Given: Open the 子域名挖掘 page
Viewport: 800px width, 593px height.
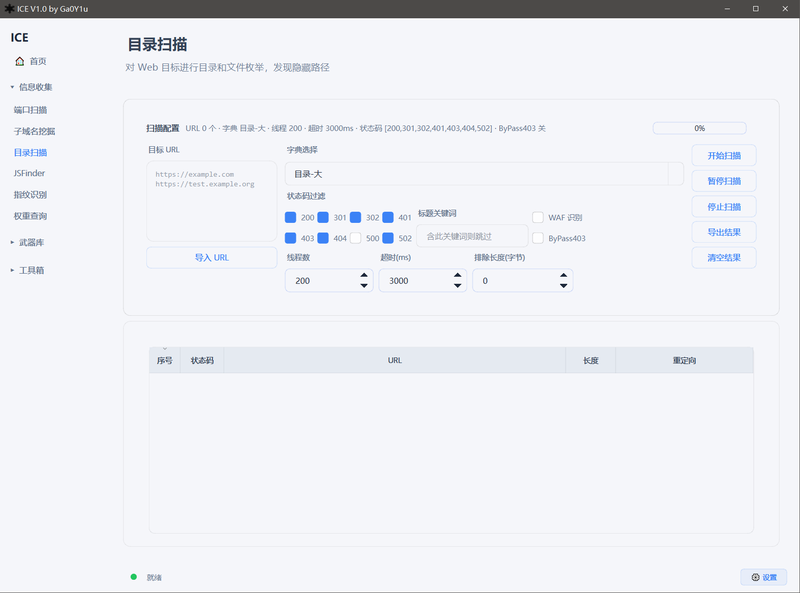Looking at the screenshot, I should [34, 131].
